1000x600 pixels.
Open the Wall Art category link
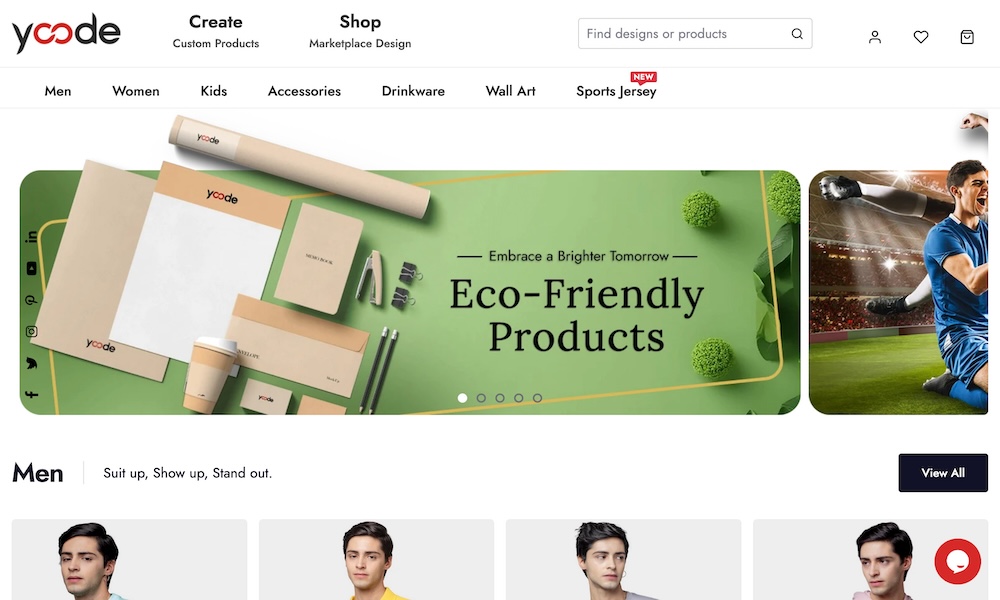(510, 91)
